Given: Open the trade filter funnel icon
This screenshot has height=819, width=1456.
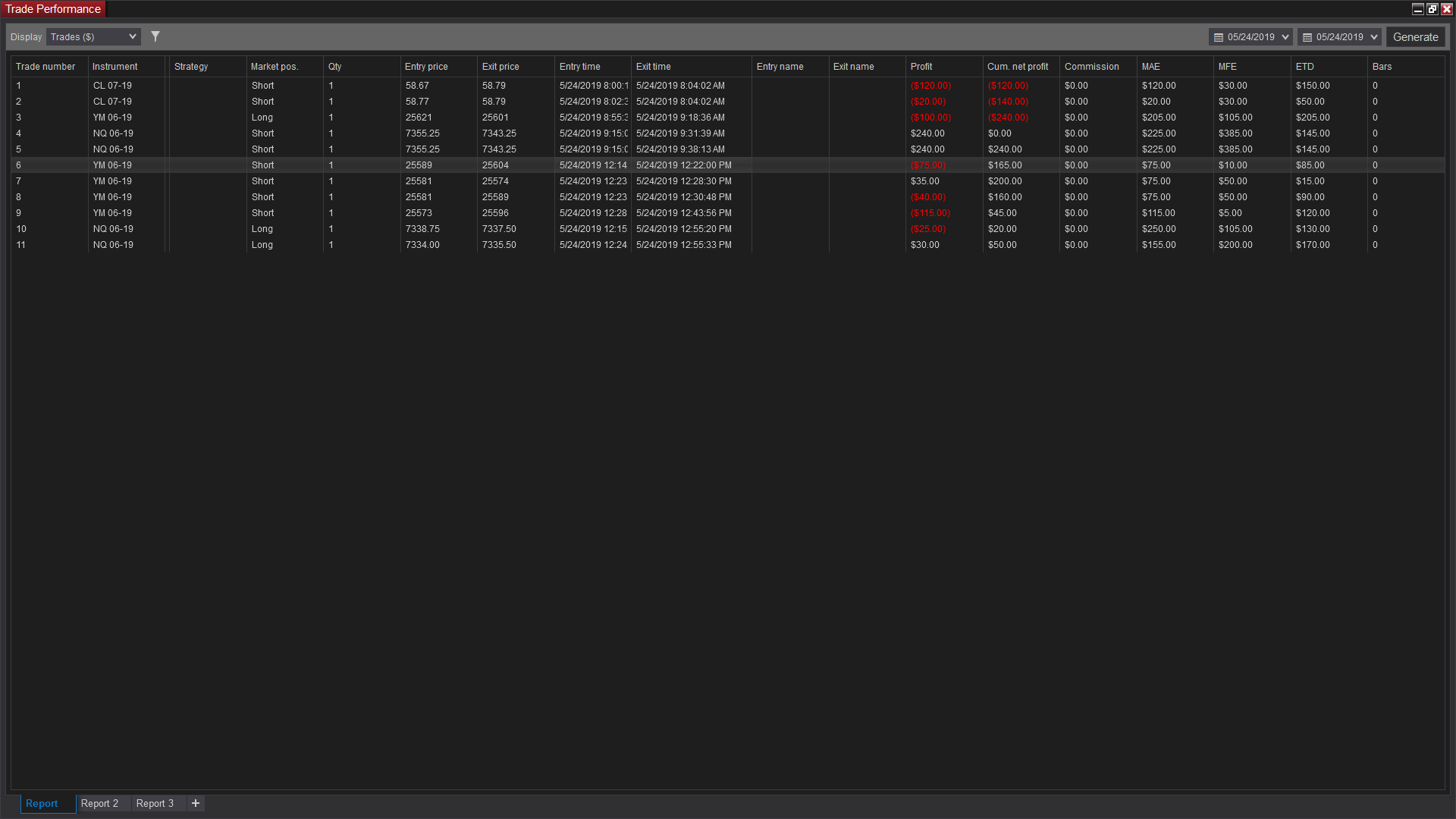Looking at the screenshot, I should (155, 36).
